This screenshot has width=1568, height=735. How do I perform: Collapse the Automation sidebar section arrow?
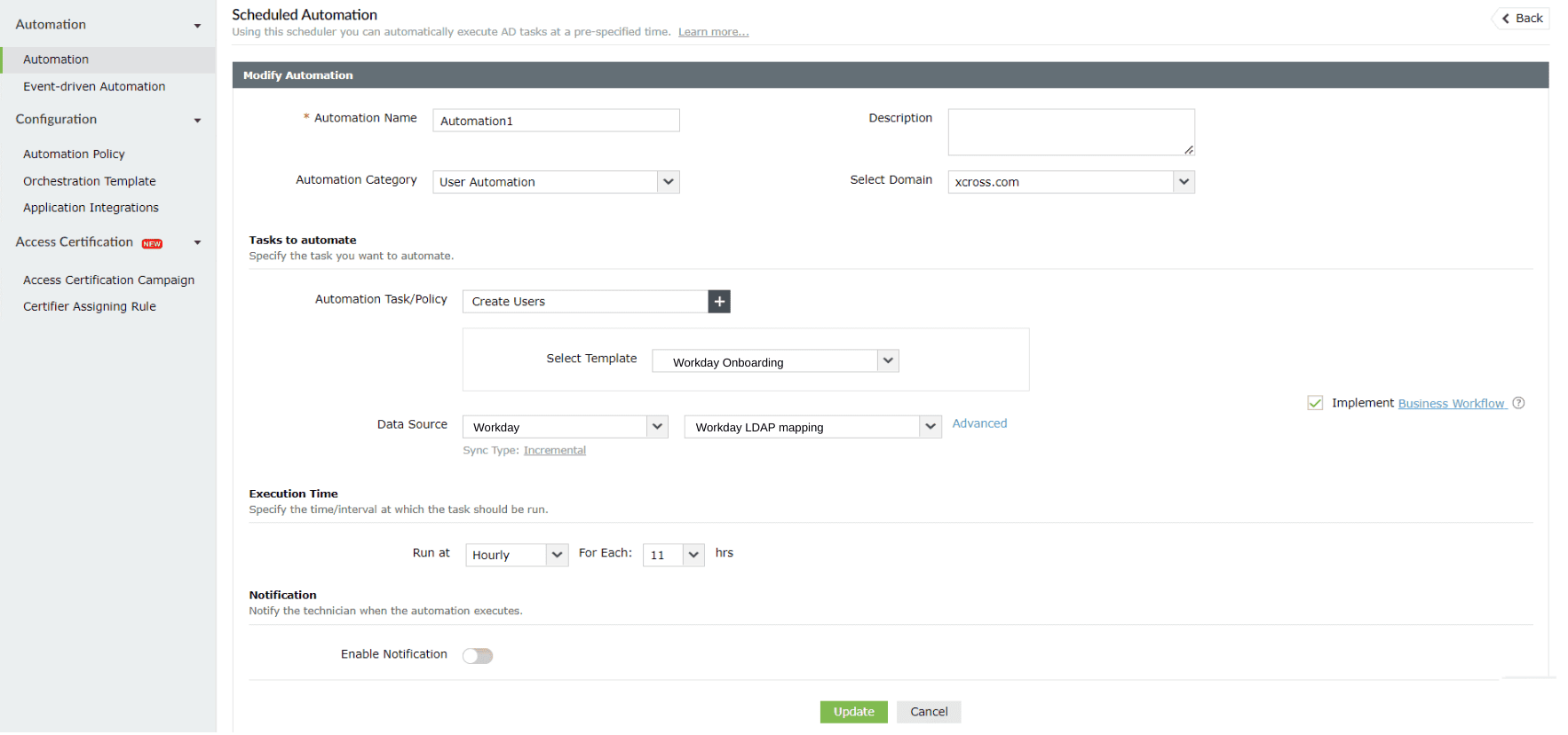(x=197, y=26)
